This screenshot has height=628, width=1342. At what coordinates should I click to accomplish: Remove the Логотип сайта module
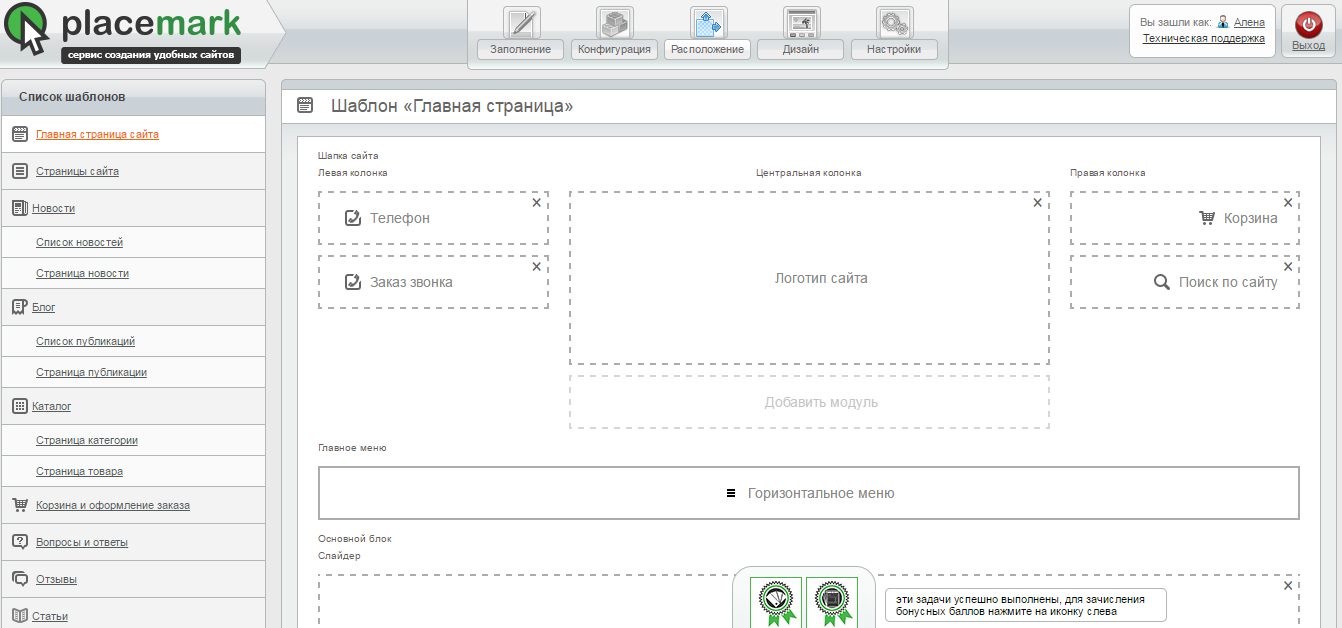pyautogui.click(x=1037, y=202)
